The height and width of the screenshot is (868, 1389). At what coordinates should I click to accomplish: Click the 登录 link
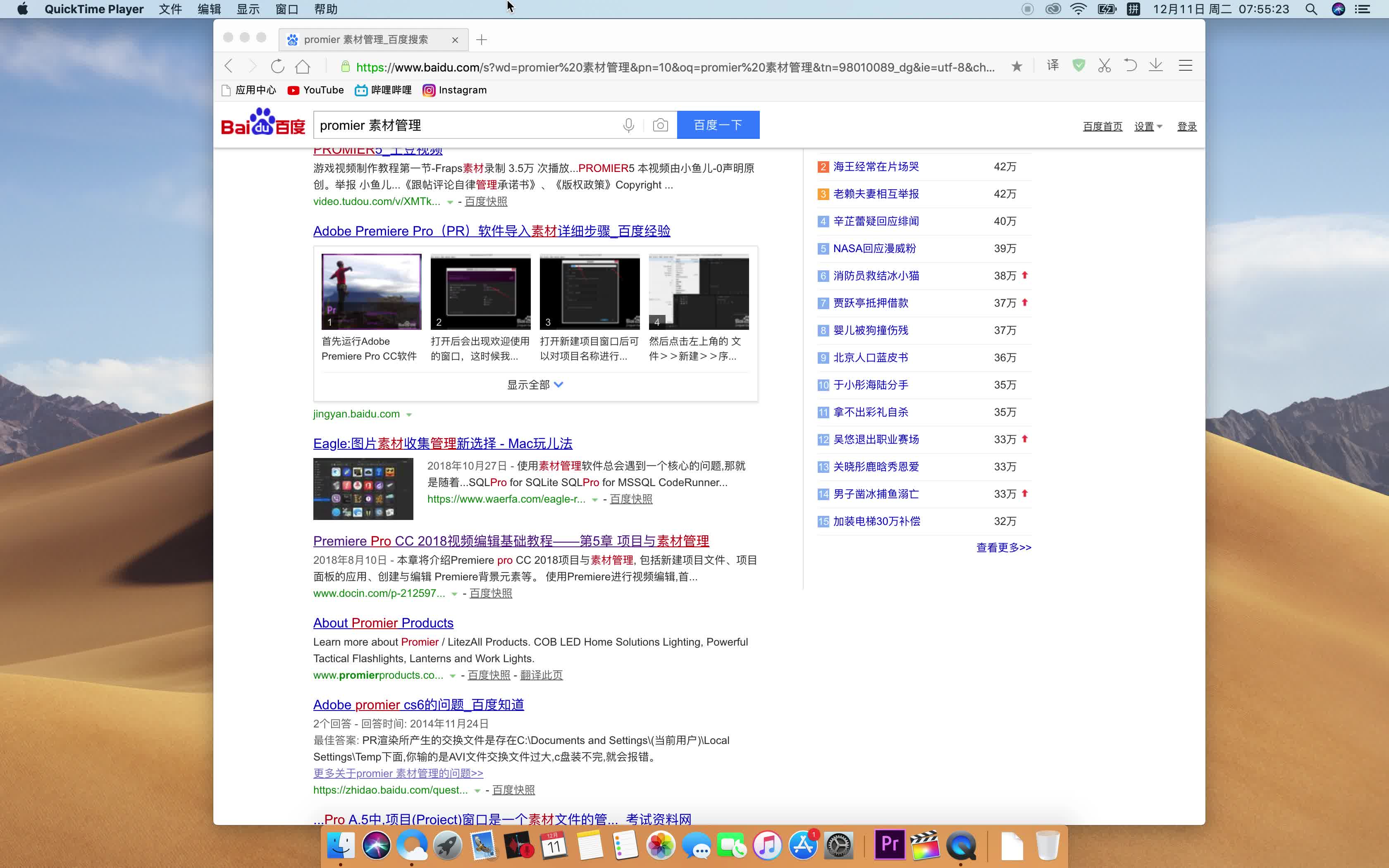(x=1187, y=126)
